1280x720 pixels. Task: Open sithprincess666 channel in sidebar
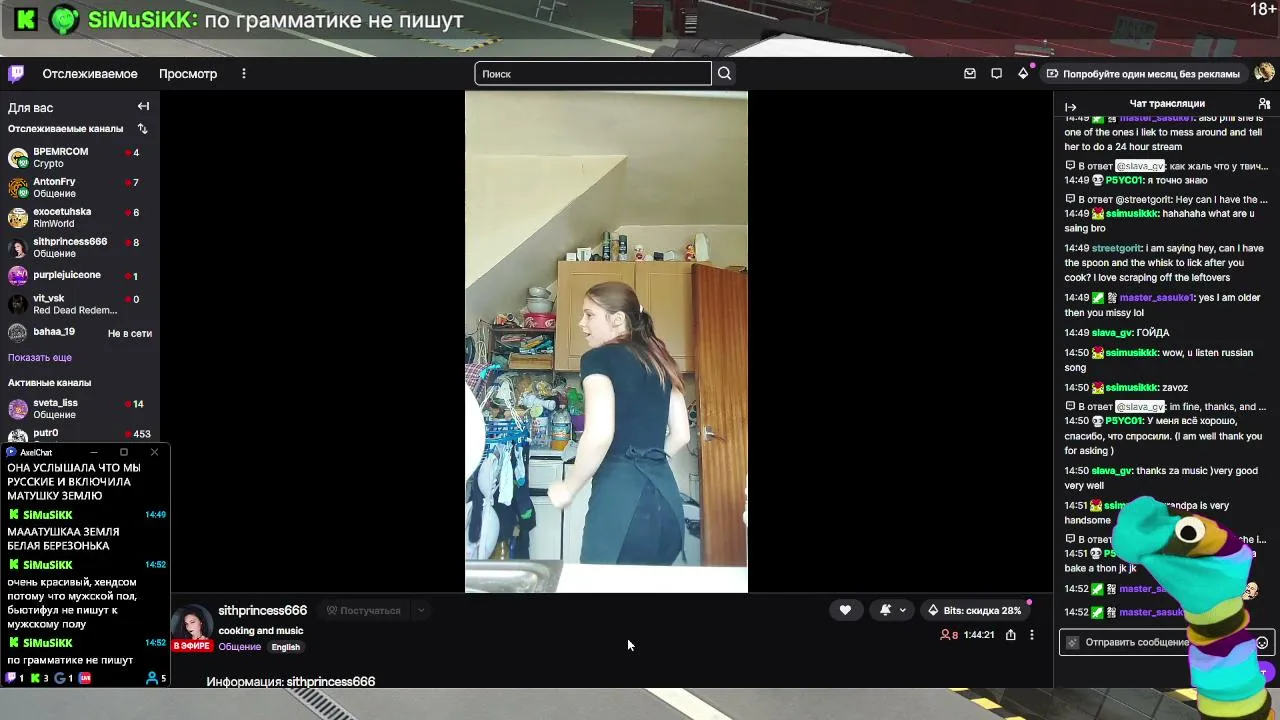point(80,247)
